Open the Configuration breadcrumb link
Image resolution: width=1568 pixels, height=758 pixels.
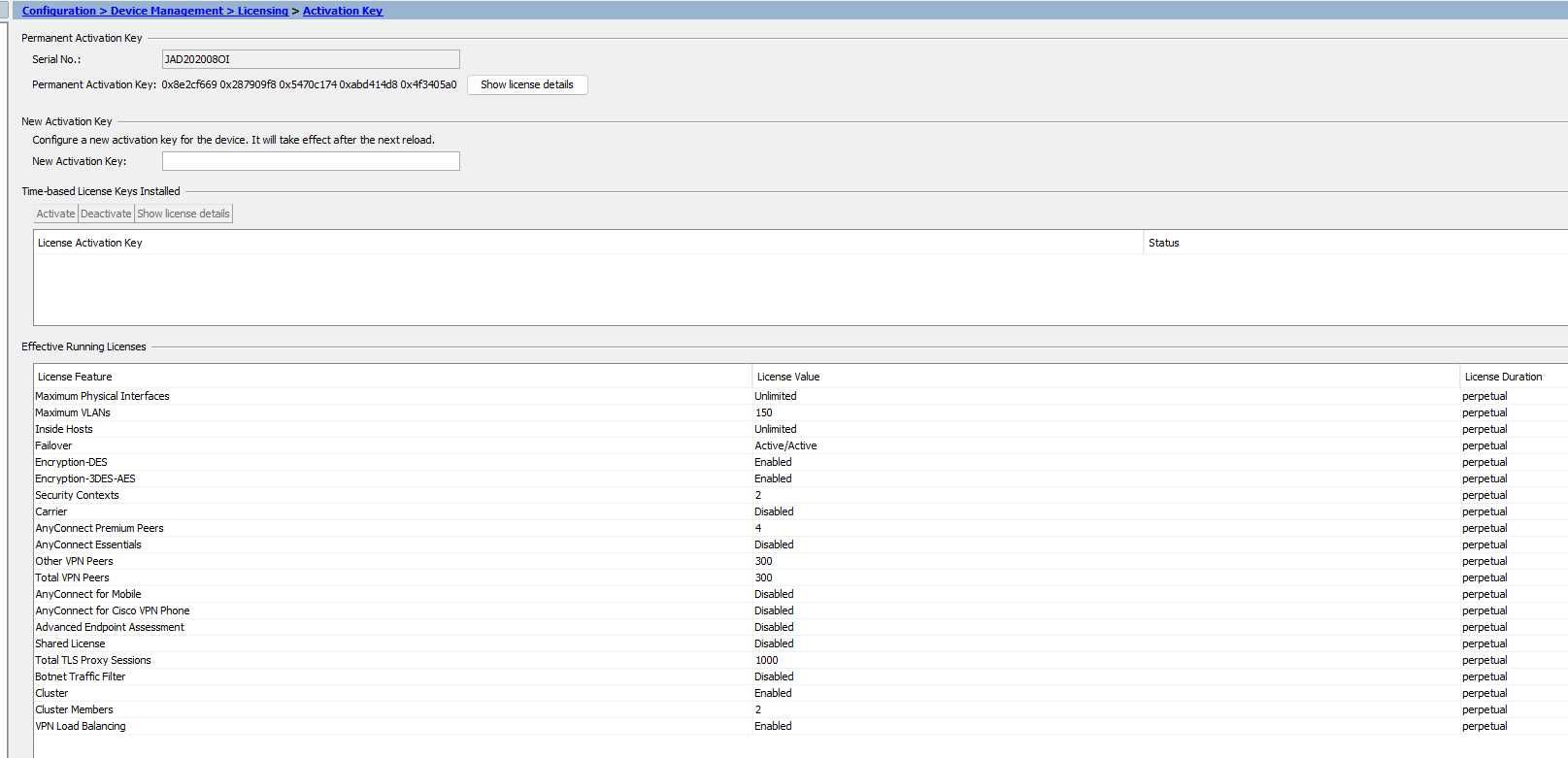click(x=58, y=11)
